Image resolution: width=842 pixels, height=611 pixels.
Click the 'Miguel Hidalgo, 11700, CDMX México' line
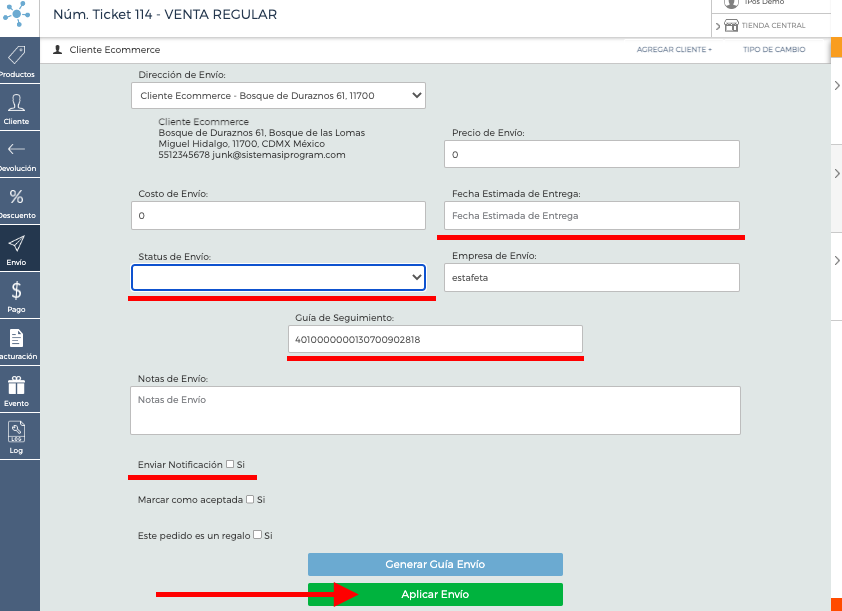click(242, 144)
